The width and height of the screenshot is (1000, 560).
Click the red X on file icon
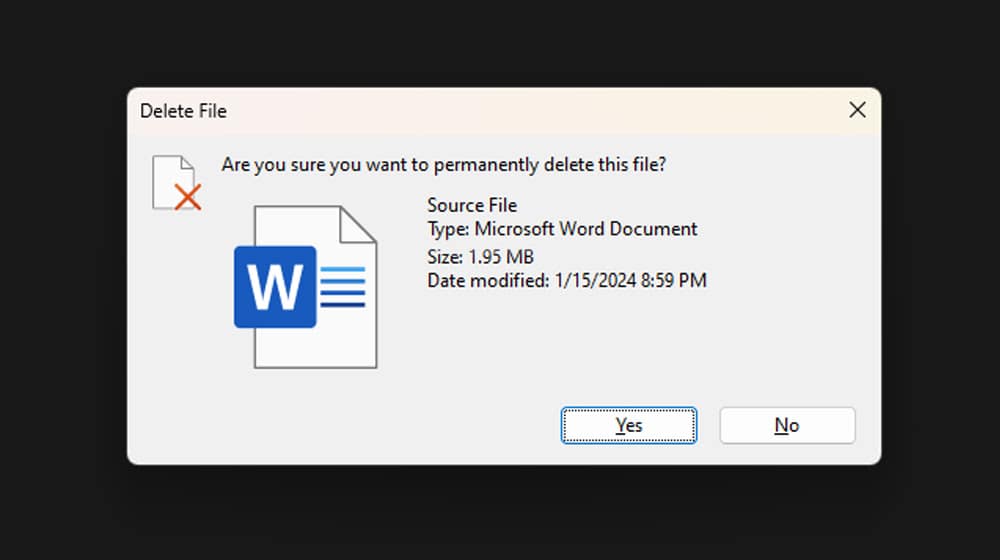(187, 197)
